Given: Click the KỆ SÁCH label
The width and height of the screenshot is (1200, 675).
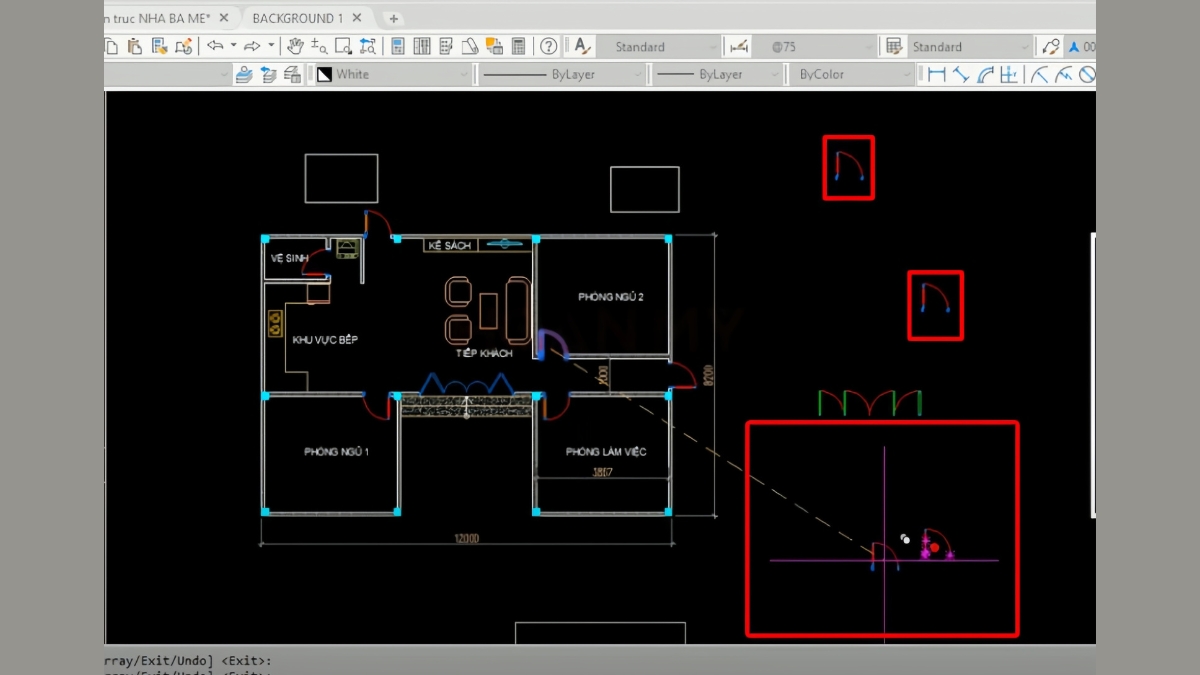Looking at the screenshot, I should click(x=449, y=245).
